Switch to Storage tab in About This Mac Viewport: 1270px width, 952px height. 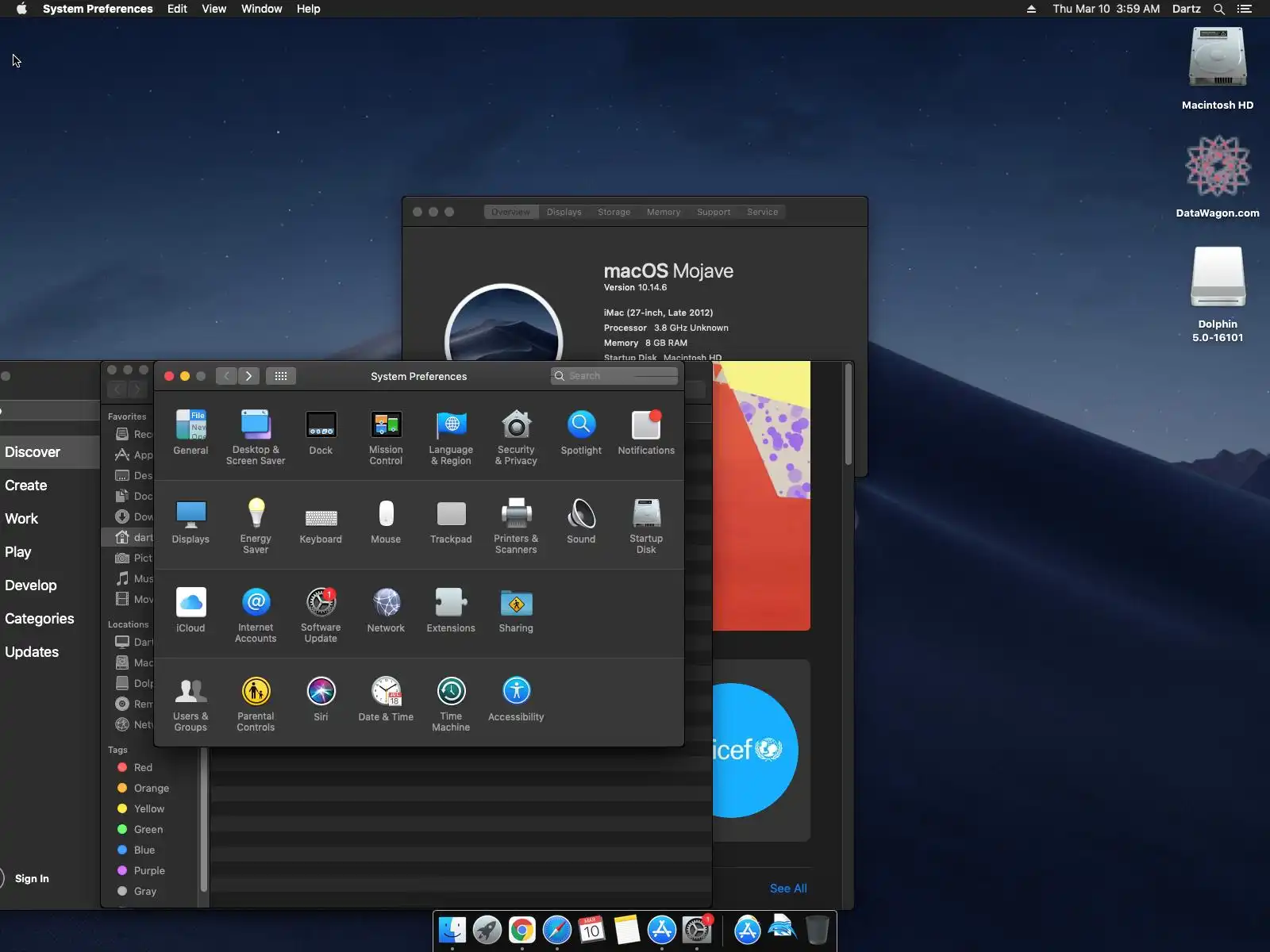(x=614, y=212)
